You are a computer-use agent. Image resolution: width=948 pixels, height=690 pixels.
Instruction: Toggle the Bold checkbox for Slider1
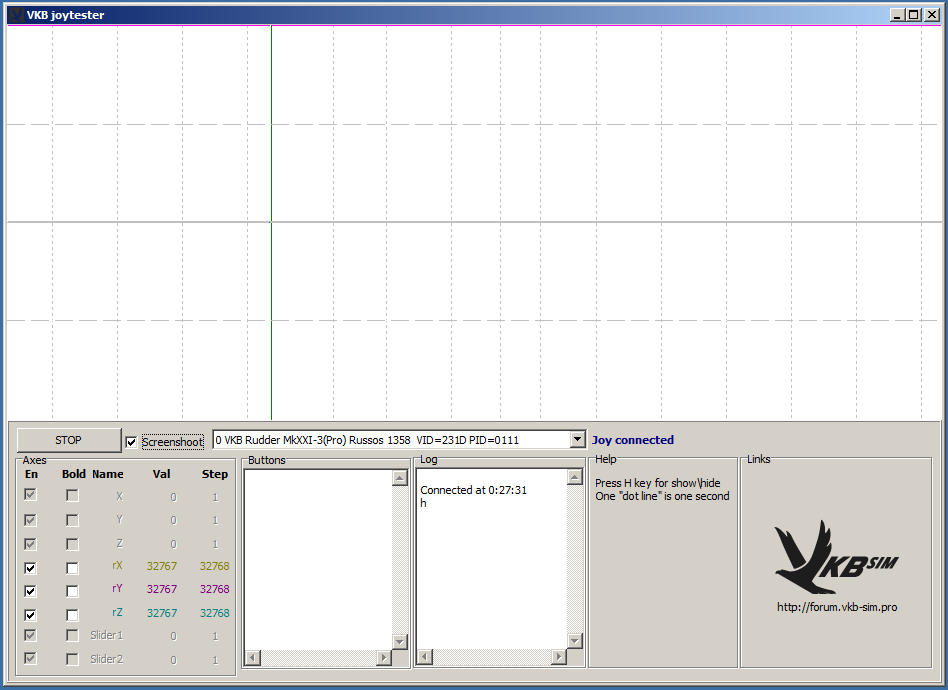pyautogui.click(x=72, y=635)
